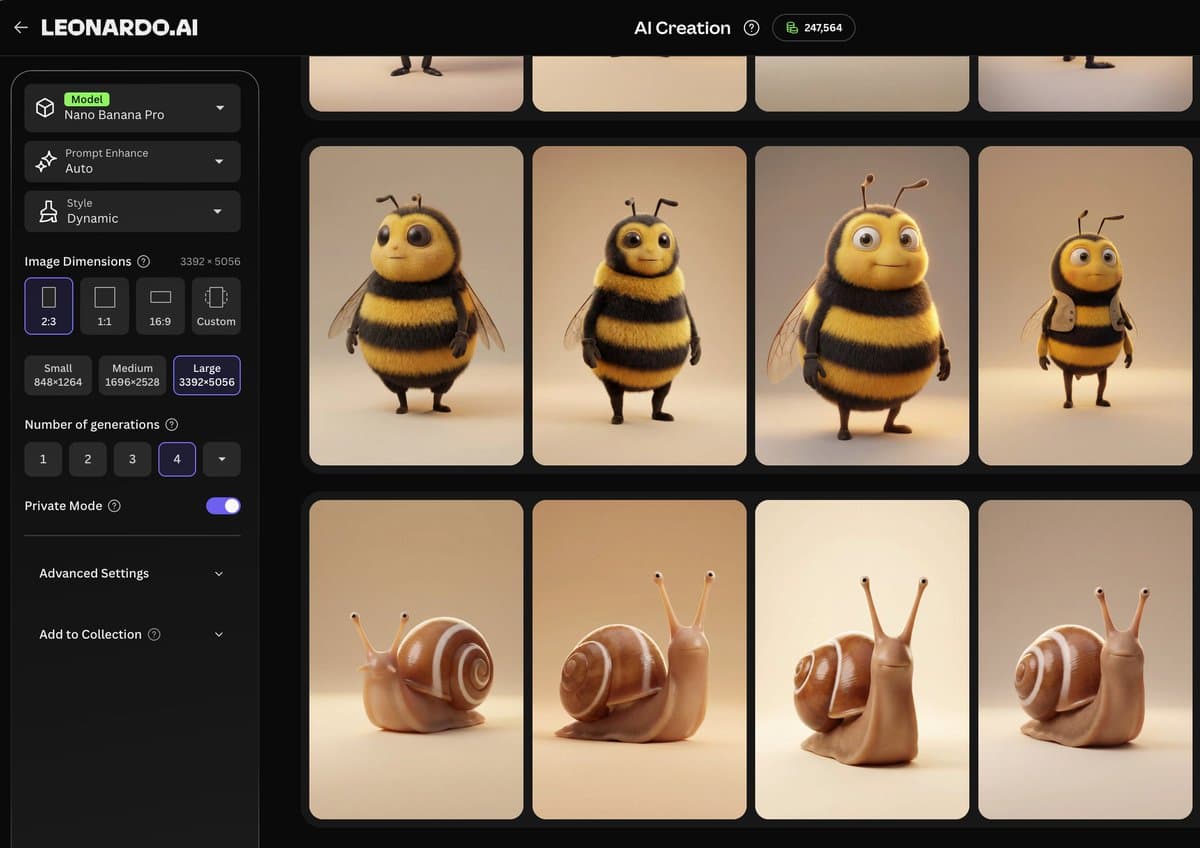Screen dimensions: 1200x848
Task: Disable the Private Mode toggle
Action: pos(222,506)
